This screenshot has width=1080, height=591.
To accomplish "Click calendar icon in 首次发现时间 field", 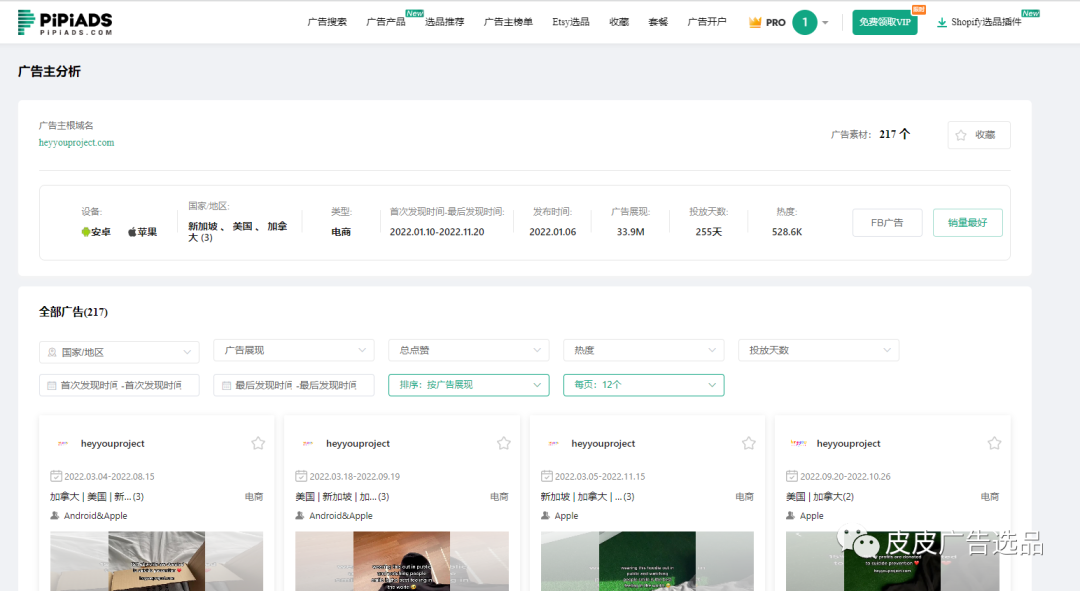I will click(x=52, y=386).
